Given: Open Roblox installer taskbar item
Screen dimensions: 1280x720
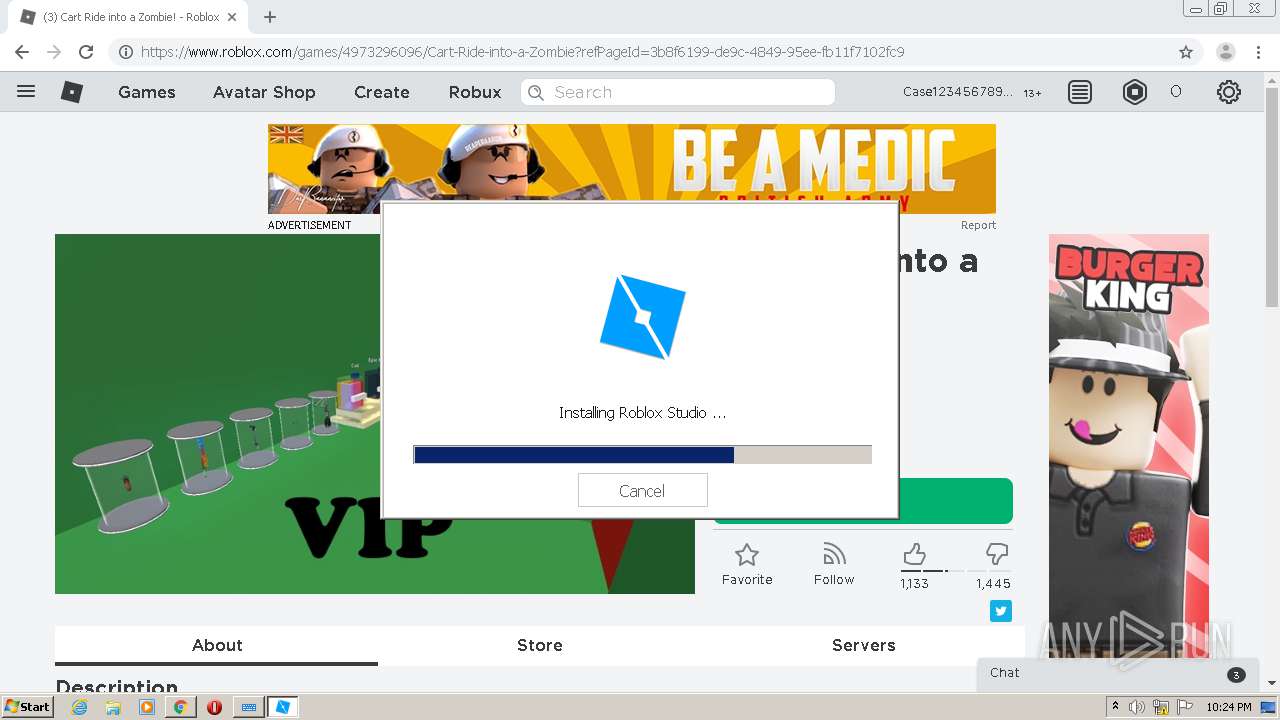Looking at the screenshot, I should pos(283,707).
